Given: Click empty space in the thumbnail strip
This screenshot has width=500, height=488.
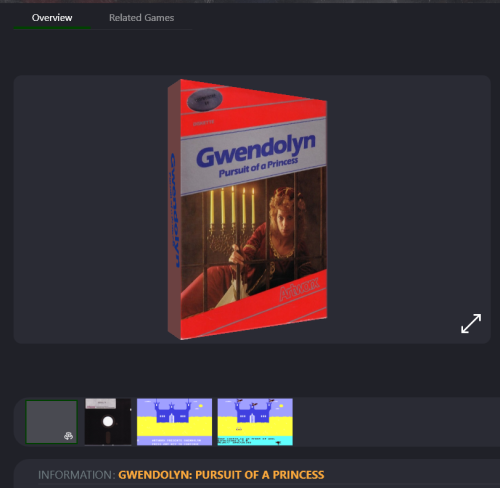Looking at the screenshot, I should point(393,422).
